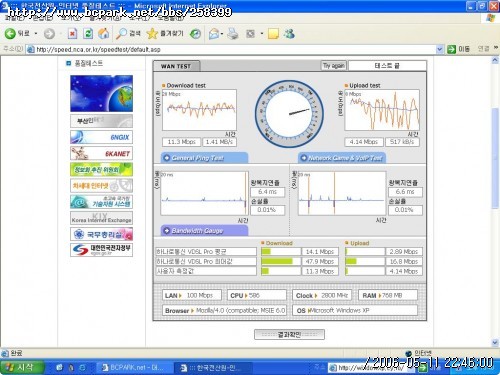The width and height of the screenshot is (500, 375).
Task: Click the vertical scrollbar down arrow
Action: pos(495,342)
